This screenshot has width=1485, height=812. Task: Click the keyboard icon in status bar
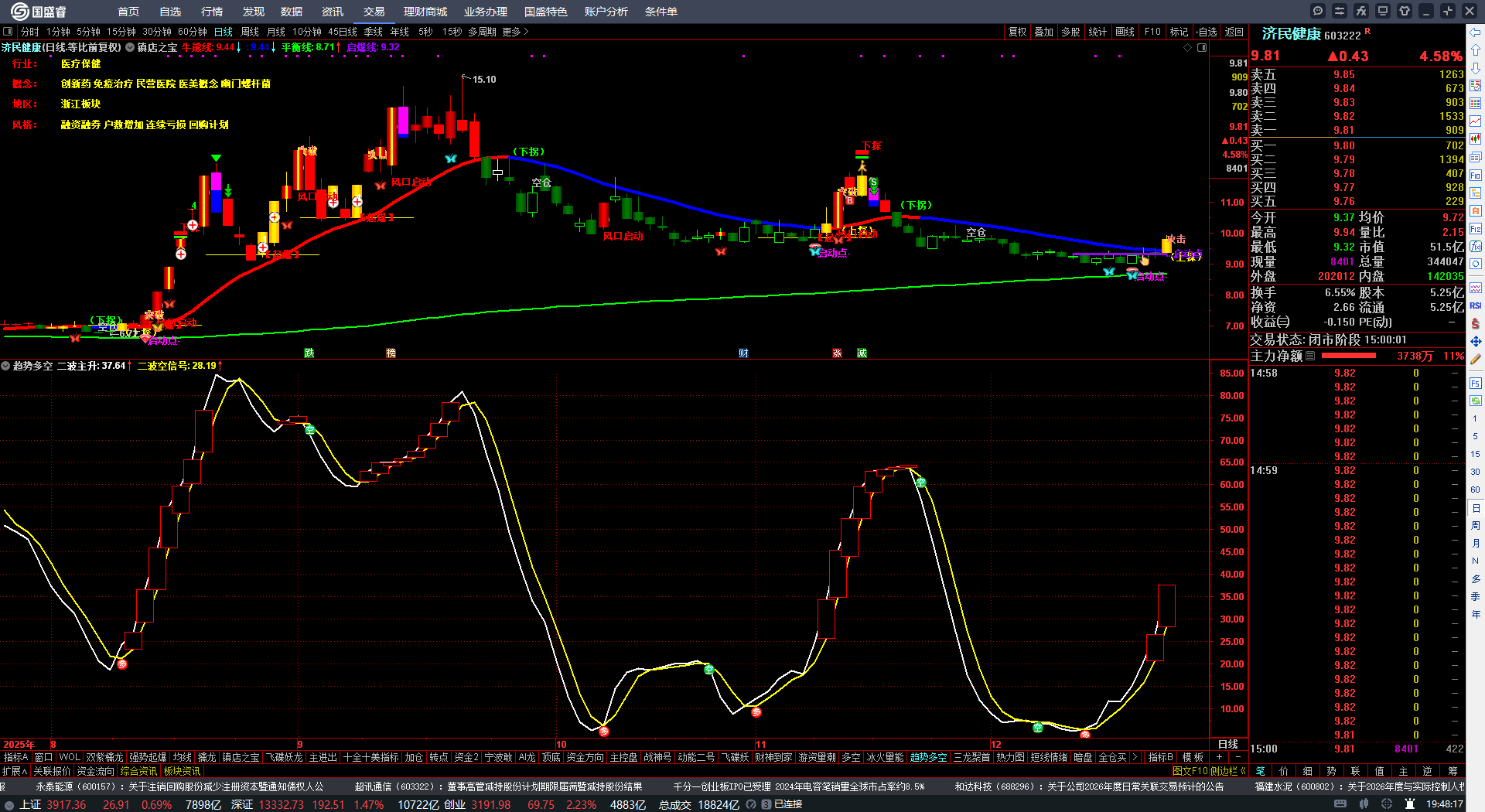tap(1340, 804)
